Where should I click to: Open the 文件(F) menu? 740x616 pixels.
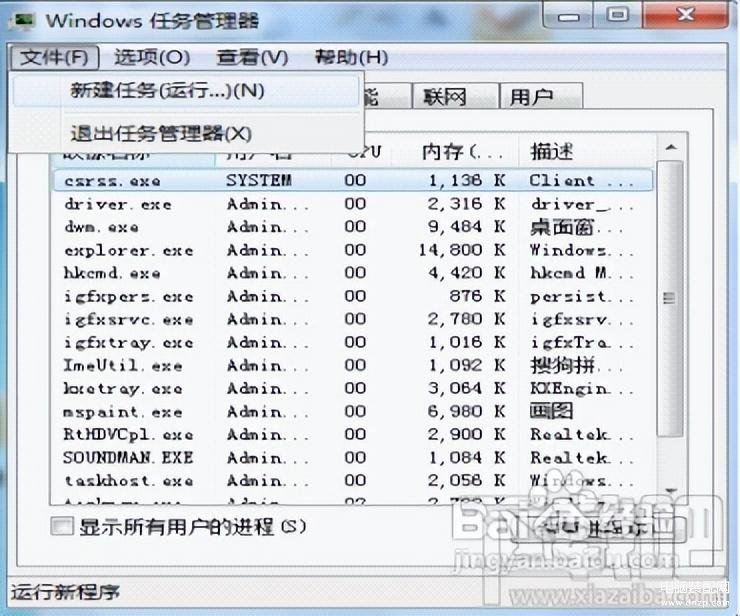[54, 58]
